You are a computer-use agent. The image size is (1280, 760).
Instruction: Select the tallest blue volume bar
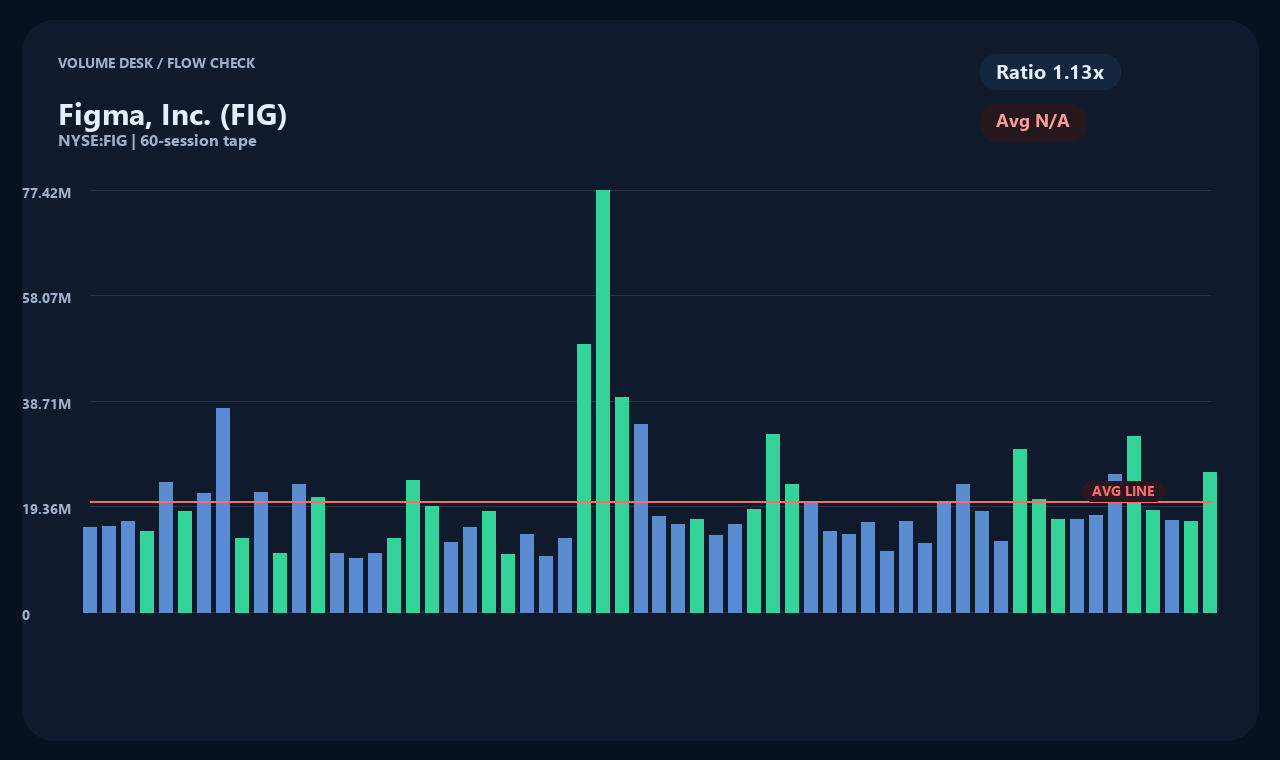pyautogui.click(x=223, y=510)
